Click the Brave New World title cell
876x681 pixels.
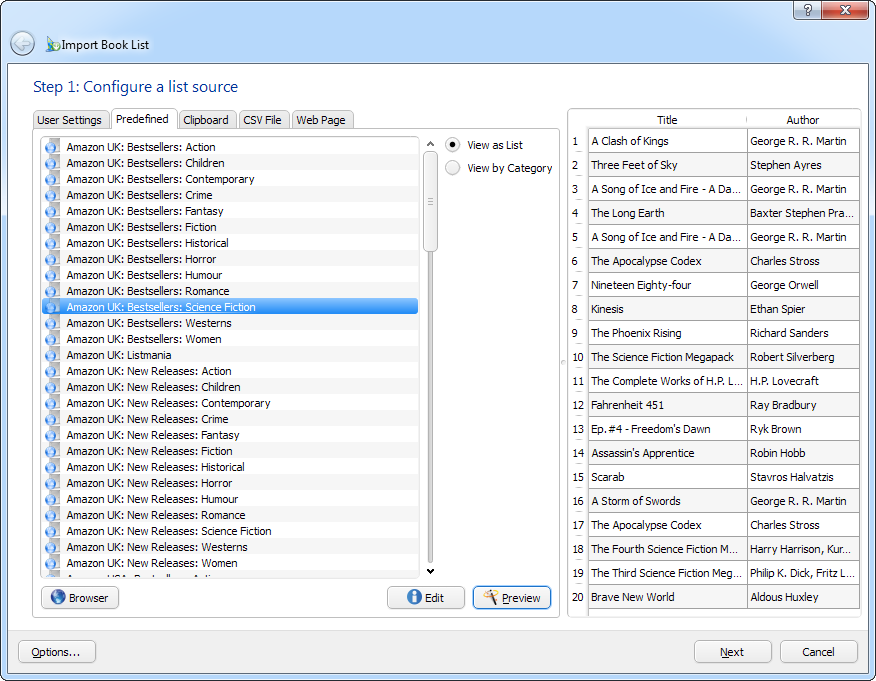[x=668, y=597]
